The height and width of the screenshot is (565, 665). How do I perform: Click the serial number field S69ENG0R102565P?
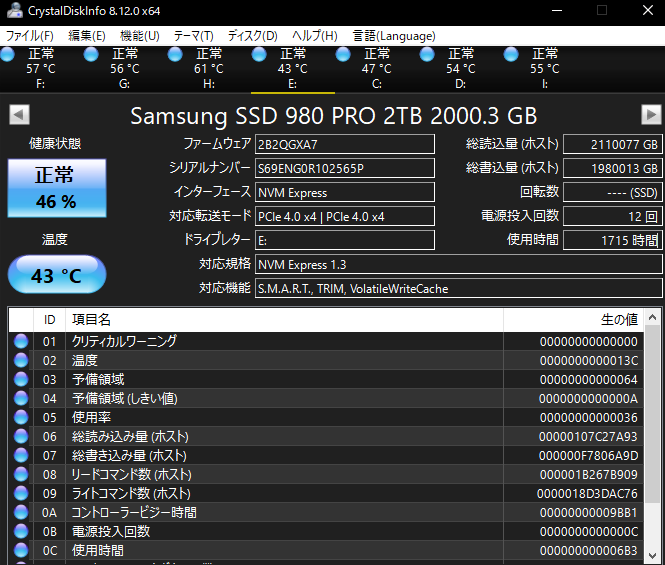click(x=345, y=168)
